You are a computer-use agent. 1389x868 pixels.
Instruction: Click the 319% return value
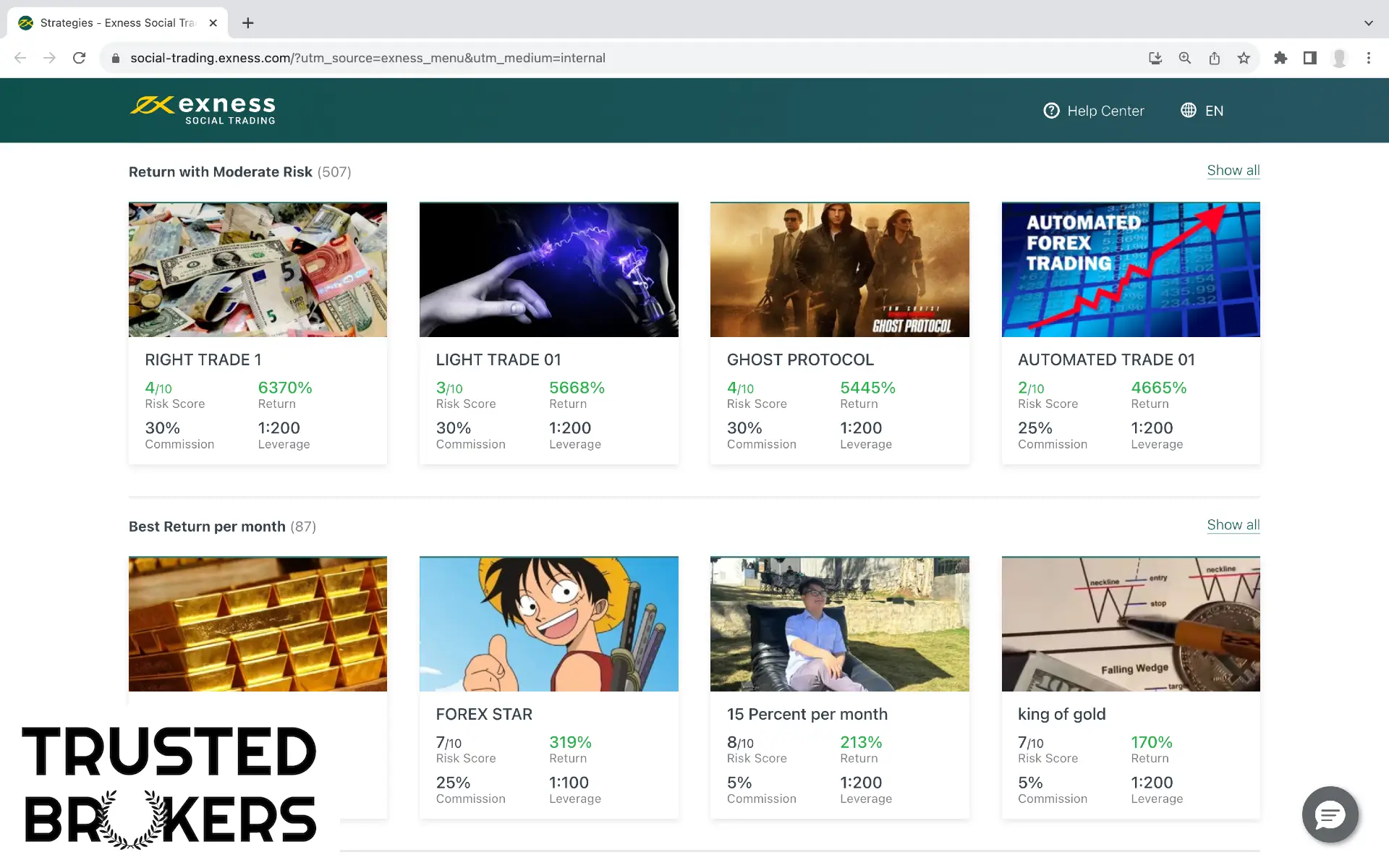pyautogui.click(x=570, y=742)
